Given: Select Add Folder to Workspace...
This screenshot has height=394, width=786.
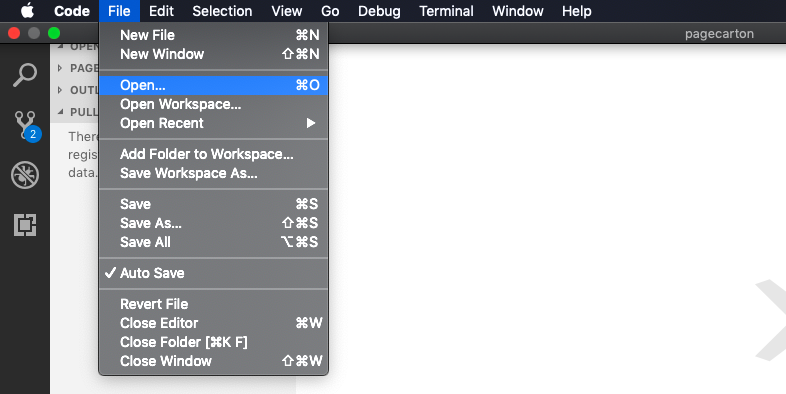Looking at the screenshot, I should pos(214,154).
